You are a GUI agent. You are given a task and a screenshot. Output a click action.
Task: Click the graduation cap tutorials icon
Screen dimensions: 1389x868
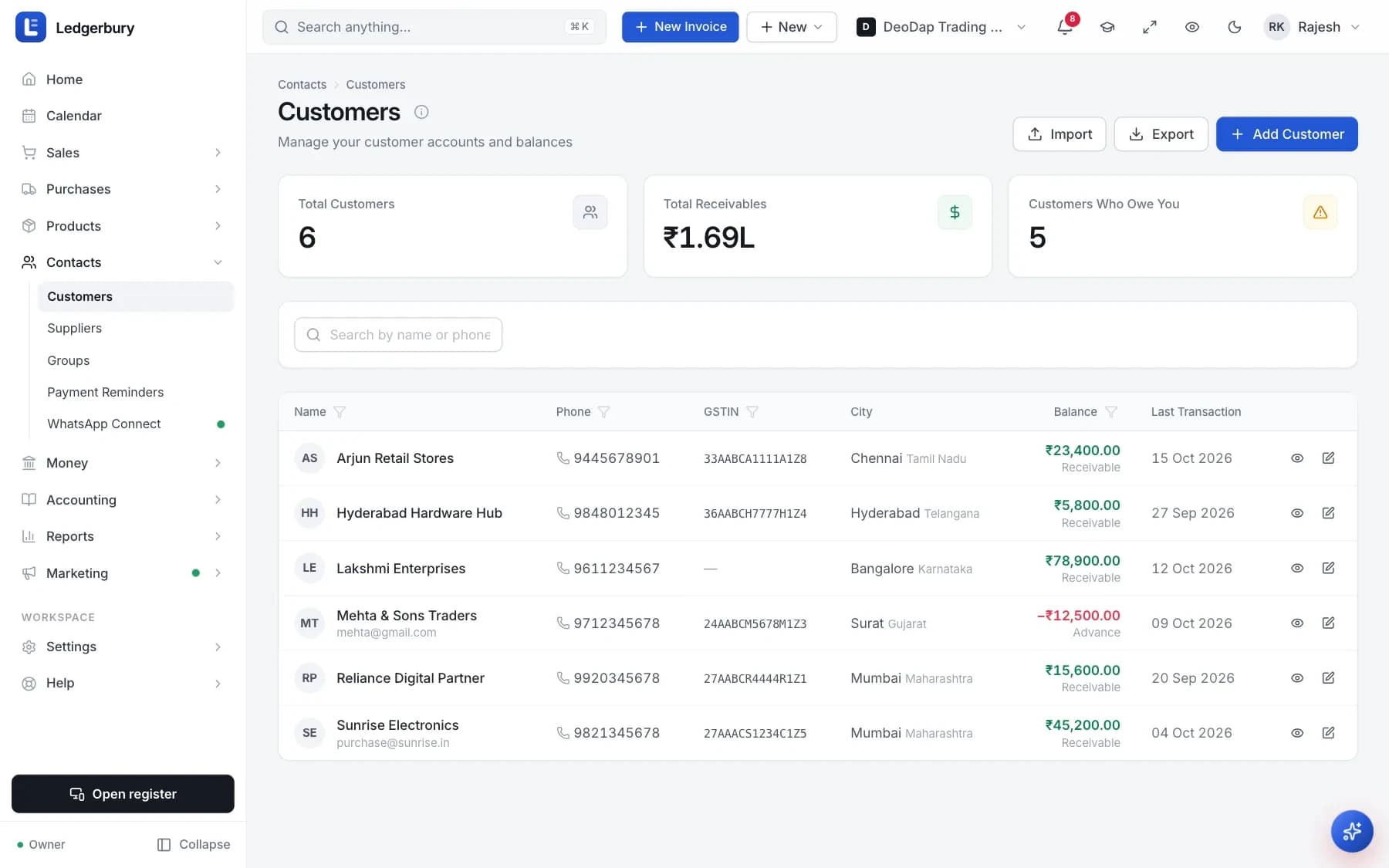click(1107, 27)
